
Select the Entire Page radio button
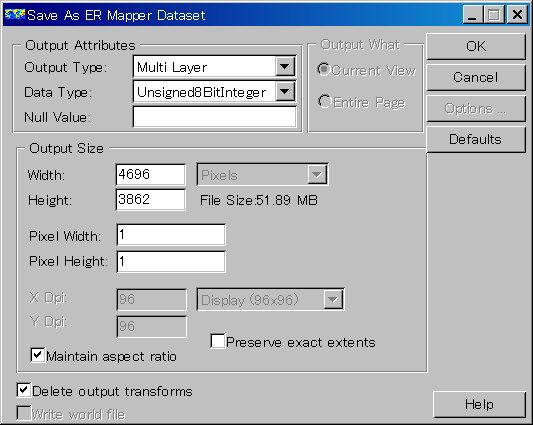[324, 101]
